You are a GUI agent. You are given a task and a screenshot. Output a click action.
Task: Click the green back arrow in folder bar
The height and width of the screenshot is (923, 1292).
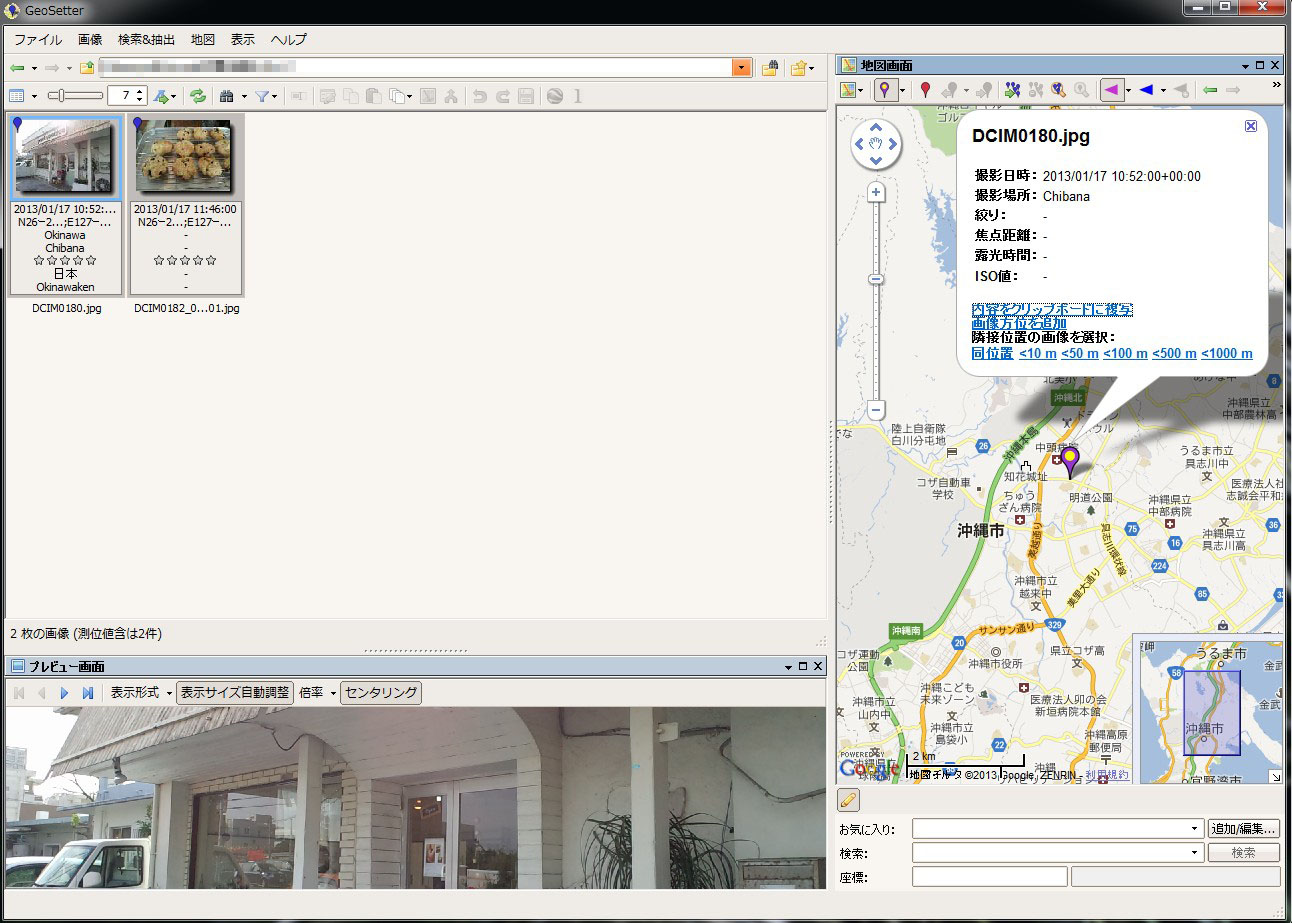[17, 68]
